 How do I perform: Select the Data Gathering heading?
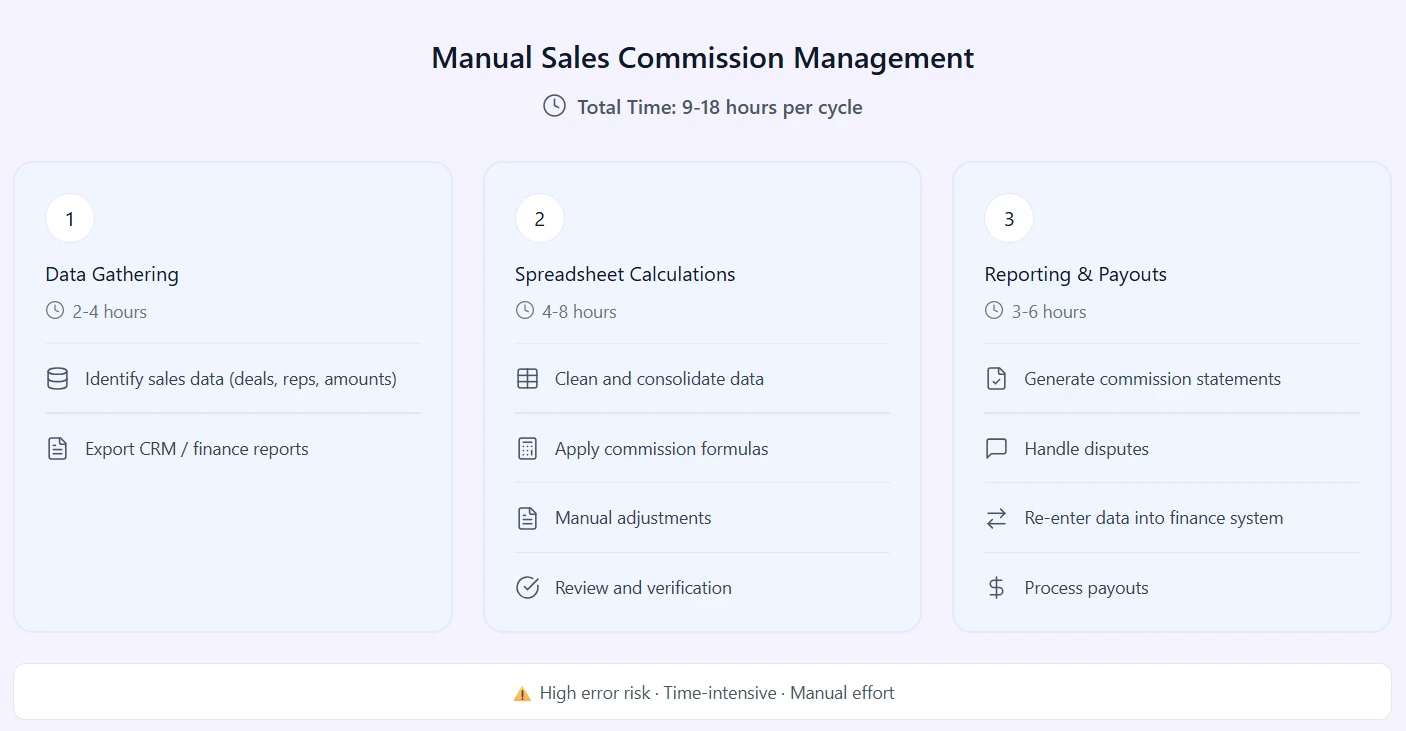(x=112, y=274)
